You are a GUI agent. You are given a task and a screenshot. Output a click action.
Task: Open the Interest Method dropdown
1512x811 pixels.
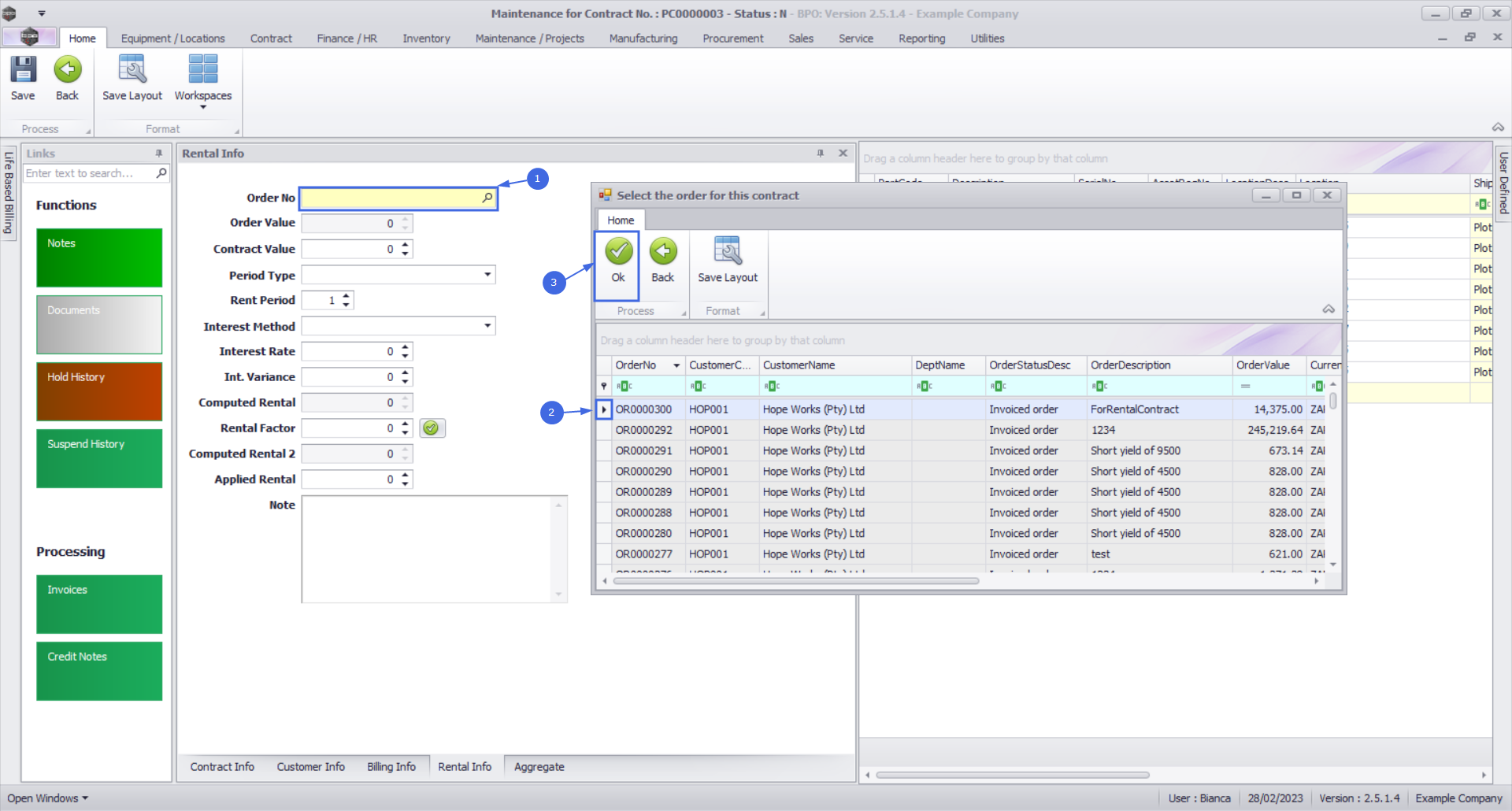[488, 326]
